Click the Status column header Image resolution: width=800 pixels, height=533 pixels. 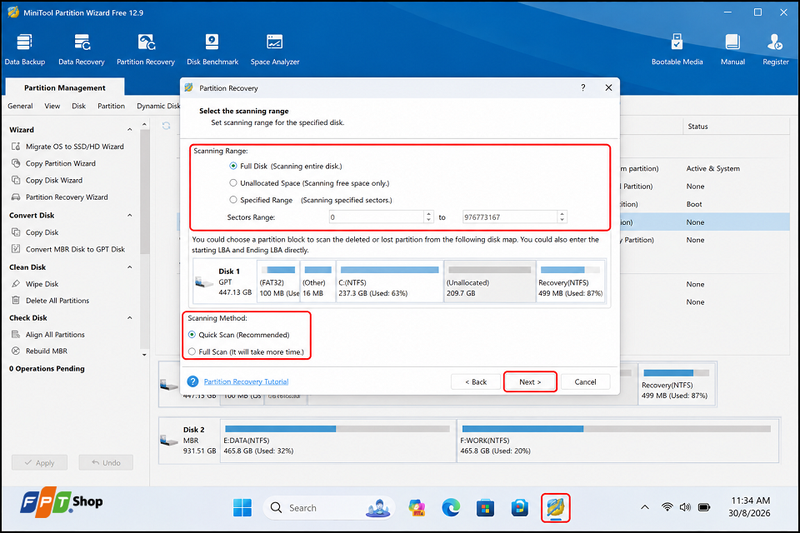(x=697, y=126)
